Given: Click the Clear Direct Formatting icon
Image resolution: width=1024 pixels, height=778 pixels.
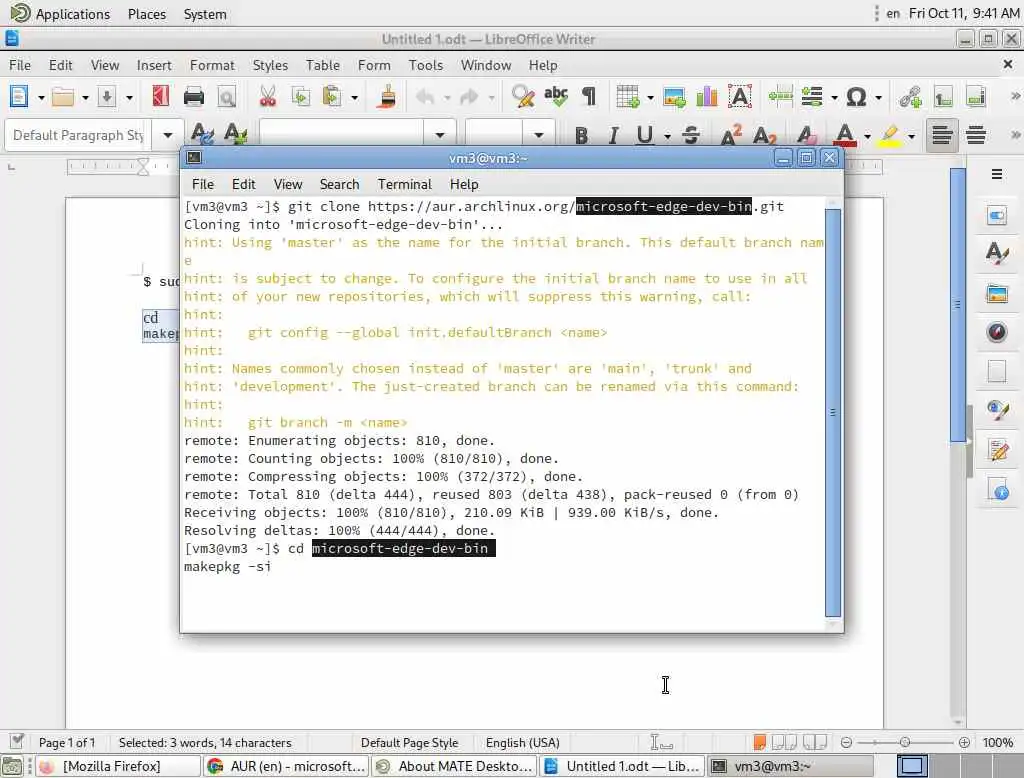Looking at the screenshot, I should [x=807, y=135].
